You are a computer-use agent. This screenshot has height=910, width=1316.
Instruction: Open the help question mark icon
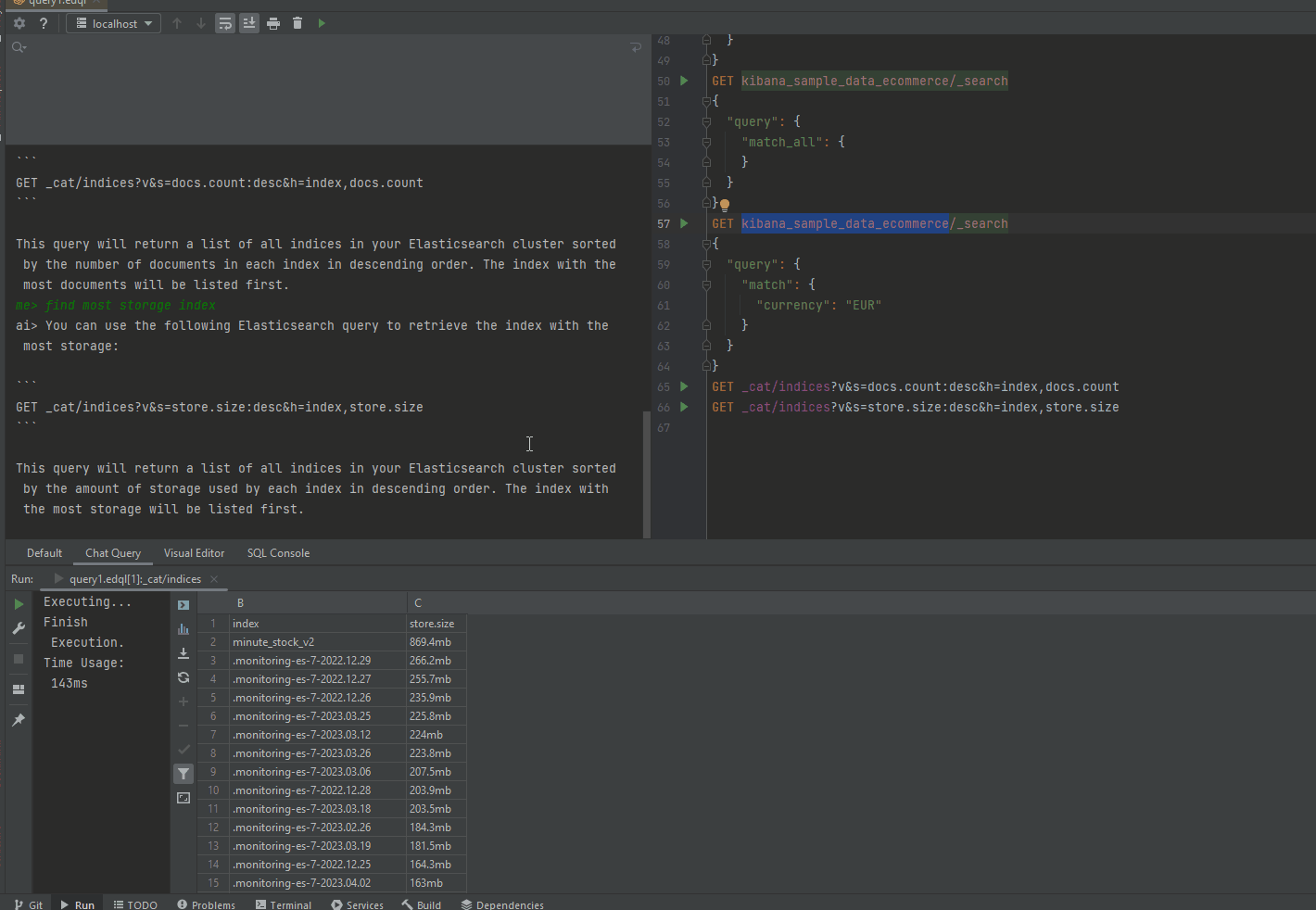43,23
